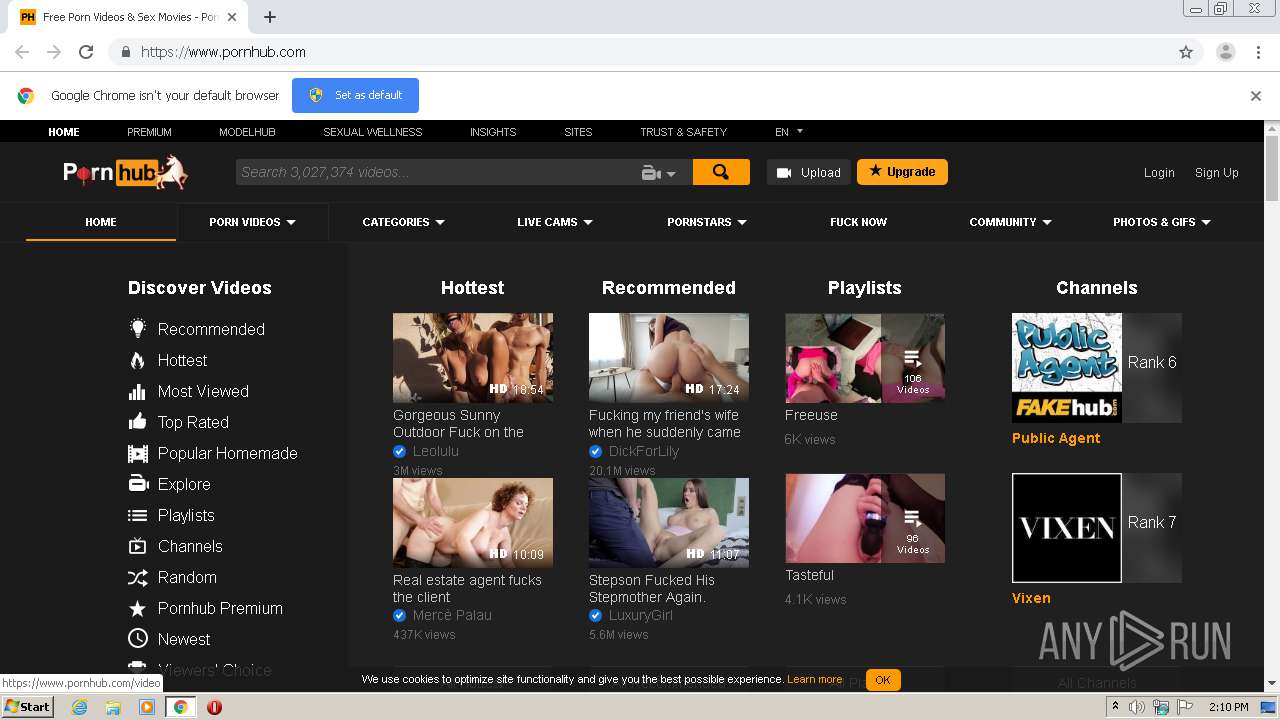Click the Playlists list icon in sidebar

[138, 515]
